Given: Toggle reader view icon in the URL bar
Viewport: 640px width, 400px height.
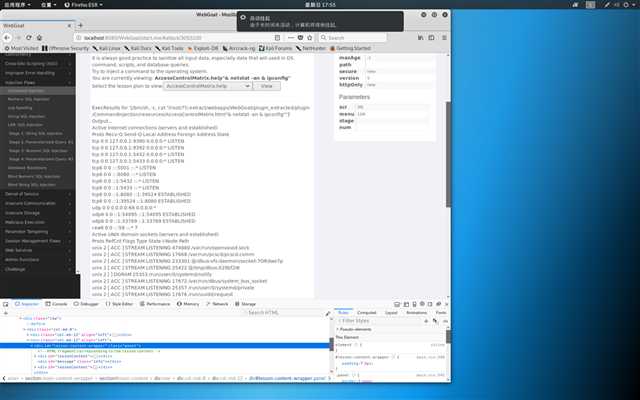Looking at the screenshot, I should pos(278,38).
